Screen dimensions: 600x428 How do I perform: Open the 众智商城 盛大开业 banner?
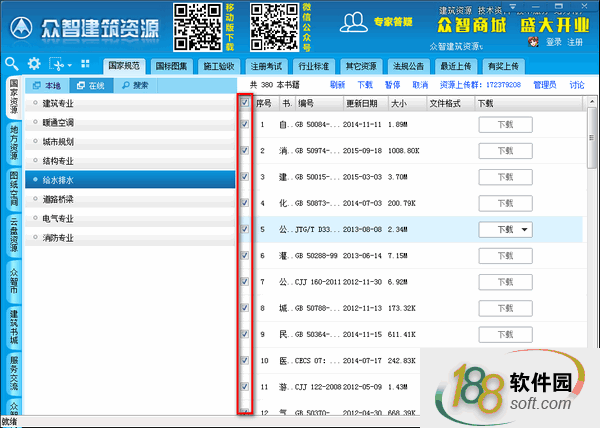pos(513,26)
